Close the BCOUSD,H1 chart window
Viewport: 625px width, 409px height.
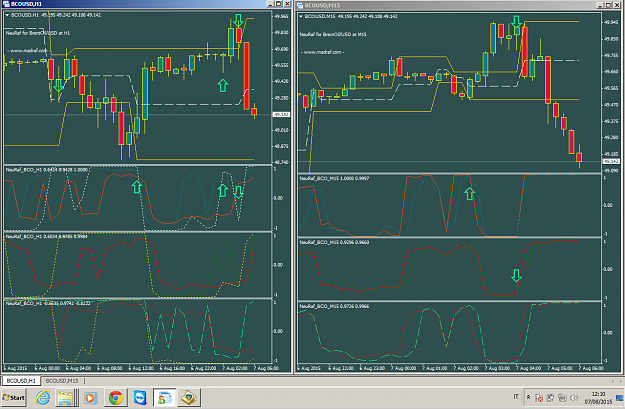coord(287,4)
